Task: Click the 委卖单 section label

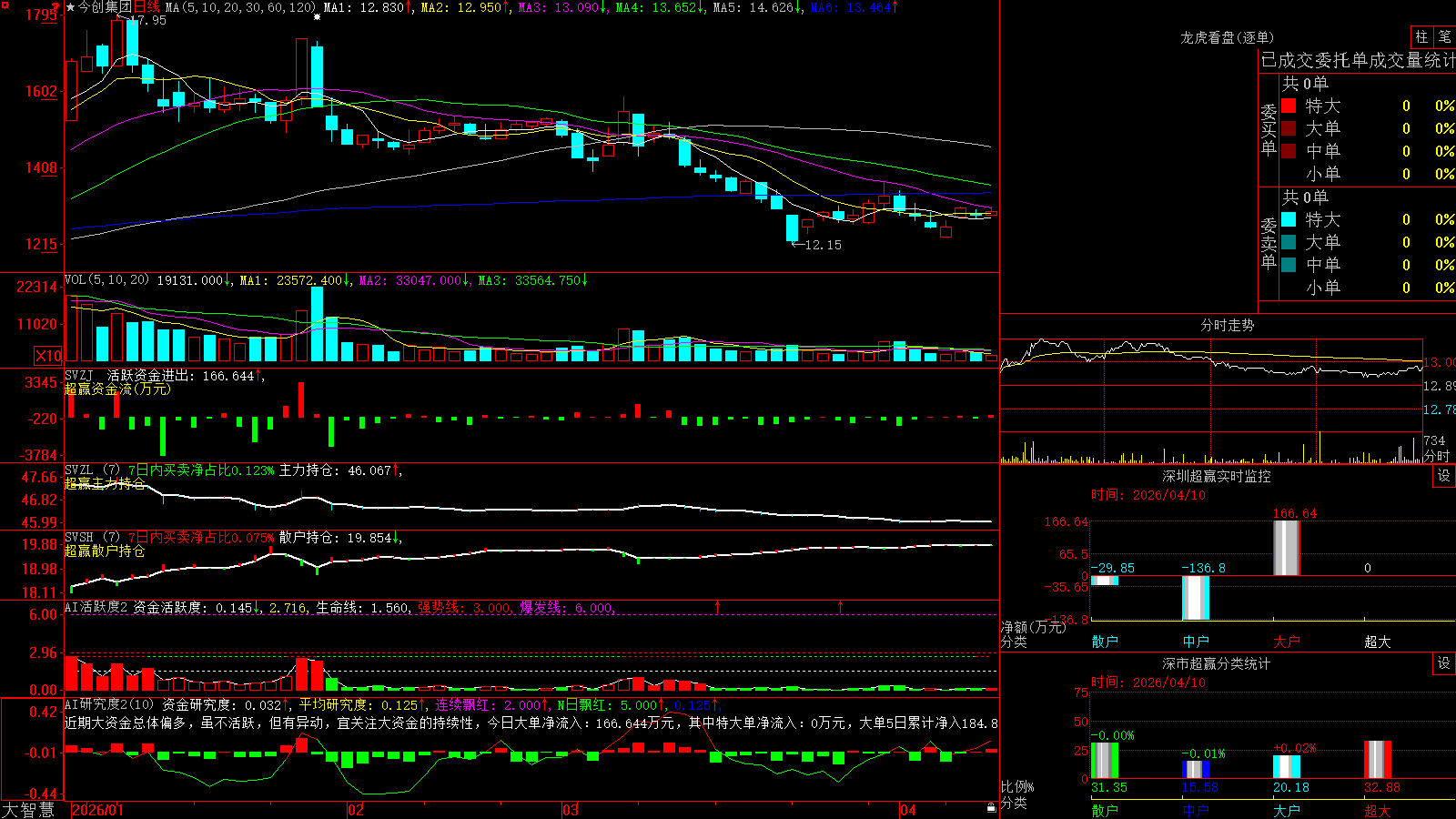Action: point(1269,244)
